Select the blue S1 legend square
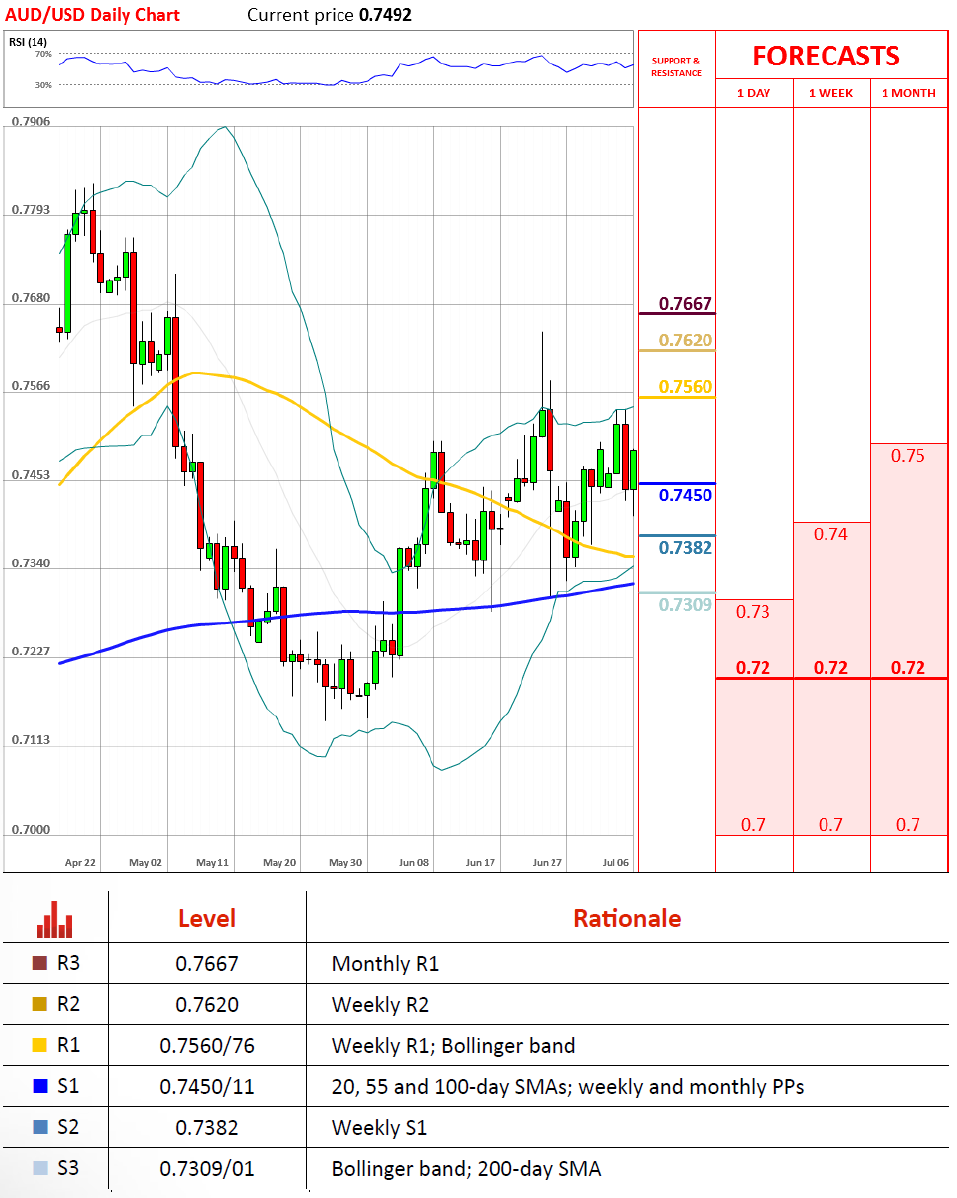 (x=40, y=1086)
